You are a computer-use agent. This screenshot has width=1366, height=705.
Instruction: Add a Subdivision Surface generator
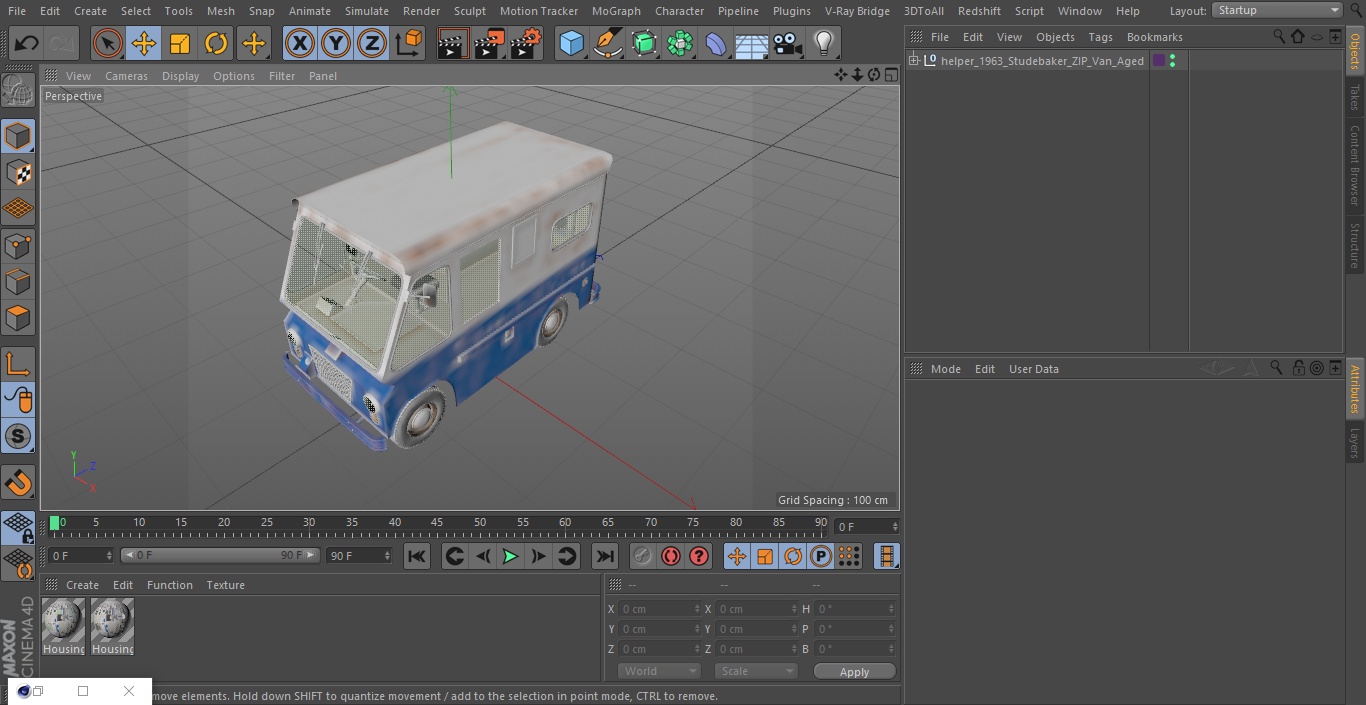point(644,43)
